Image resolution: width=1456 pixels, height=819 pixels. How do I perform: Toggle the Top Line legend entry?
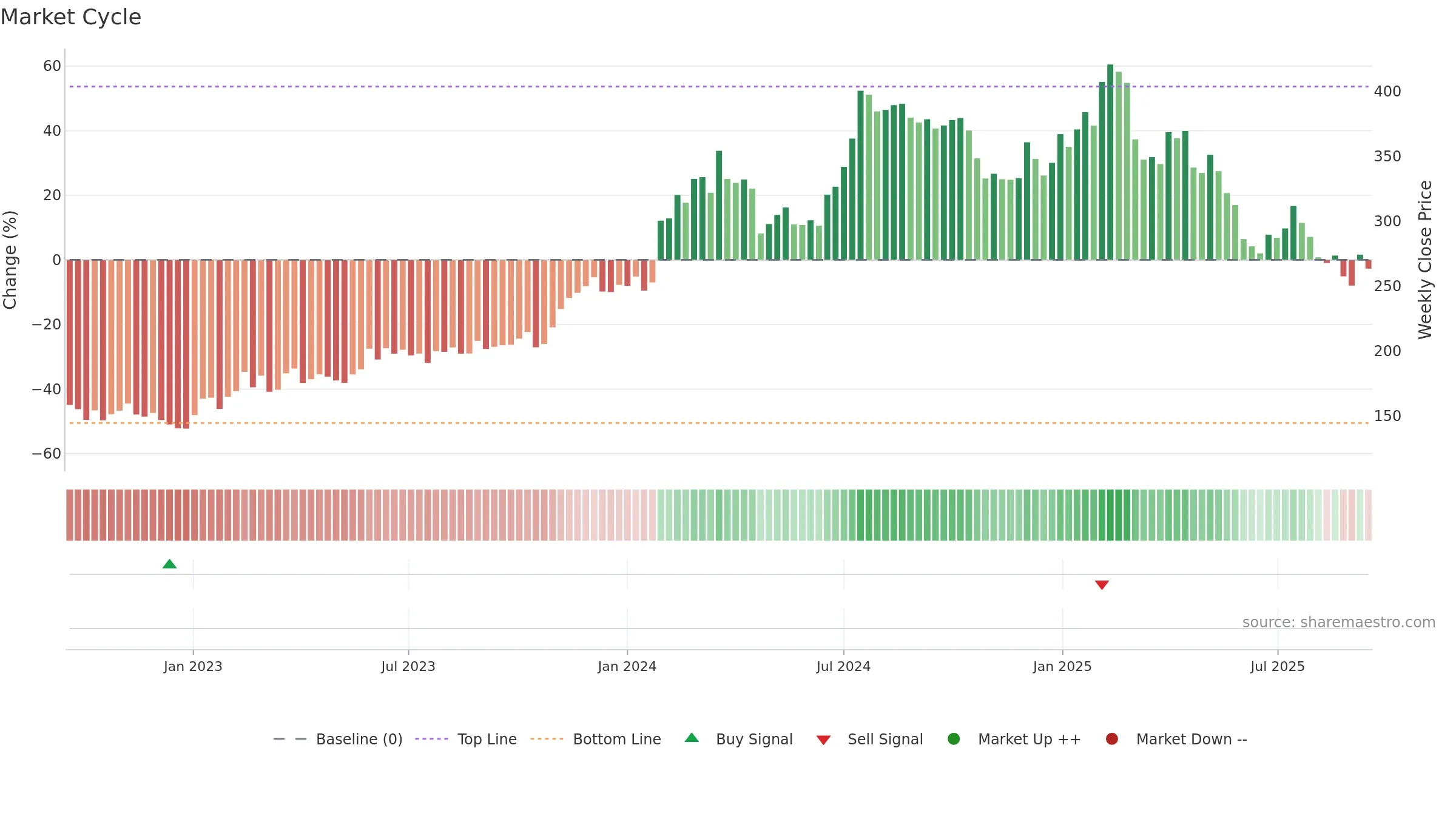(466, 739)
